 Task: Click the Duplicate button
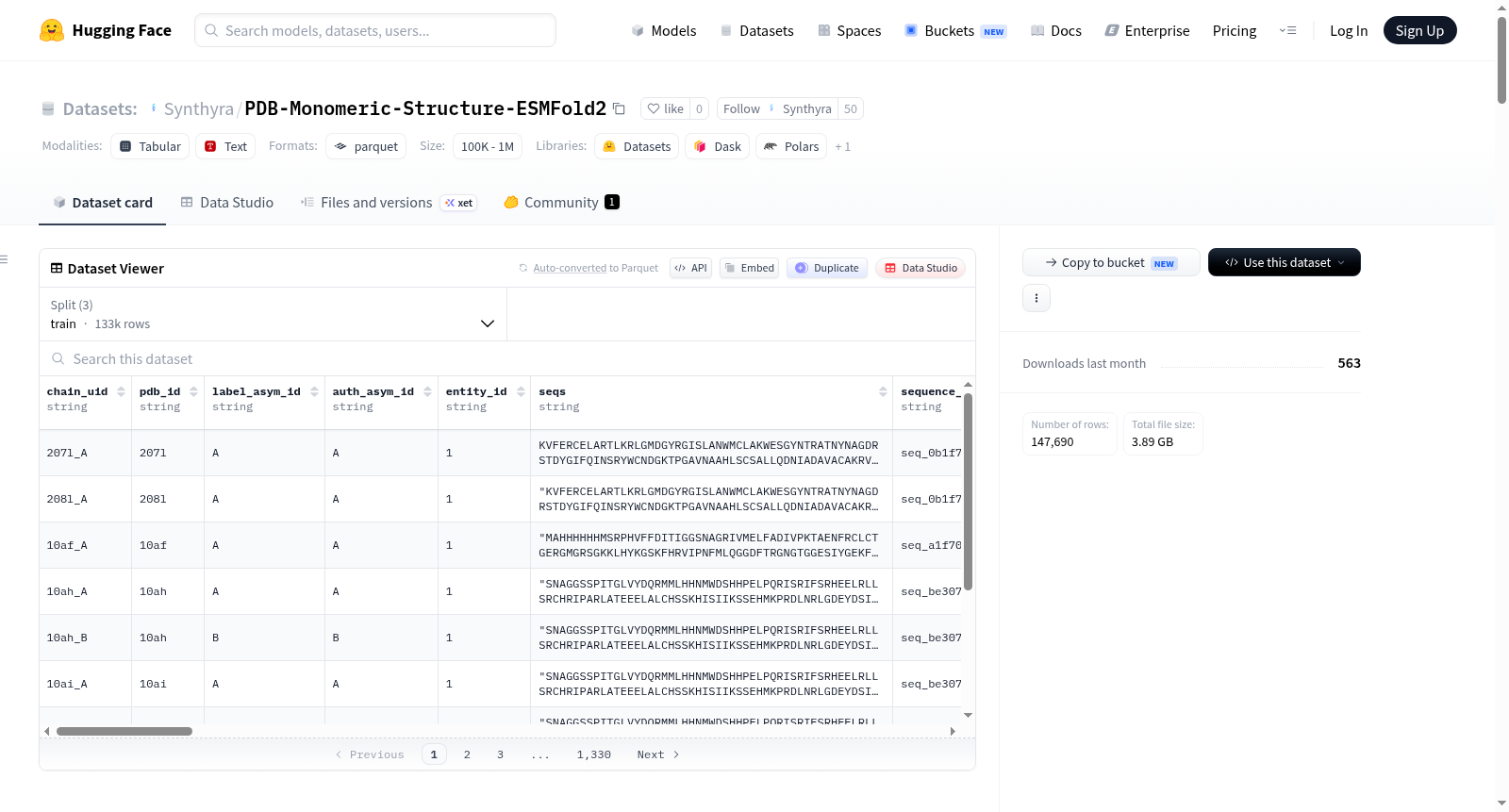[x=827, y=268]
